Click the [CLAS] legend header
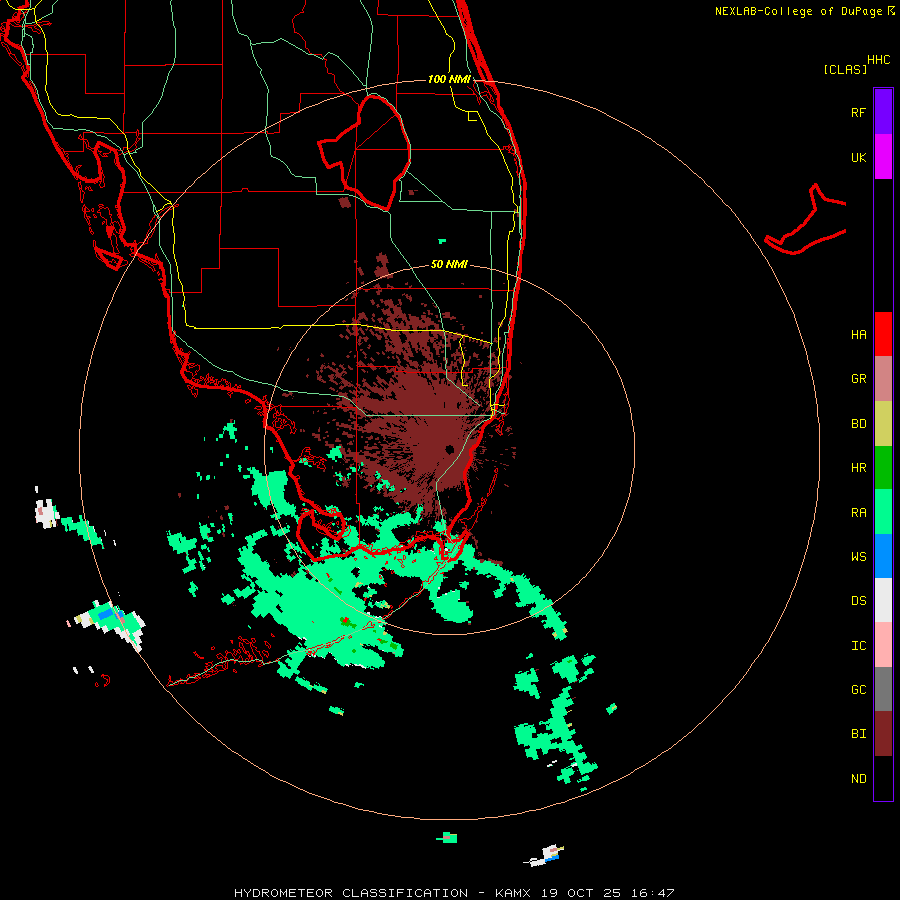Image resolution: width=900 pixels, height=900 pixels. tap(845, 69)
